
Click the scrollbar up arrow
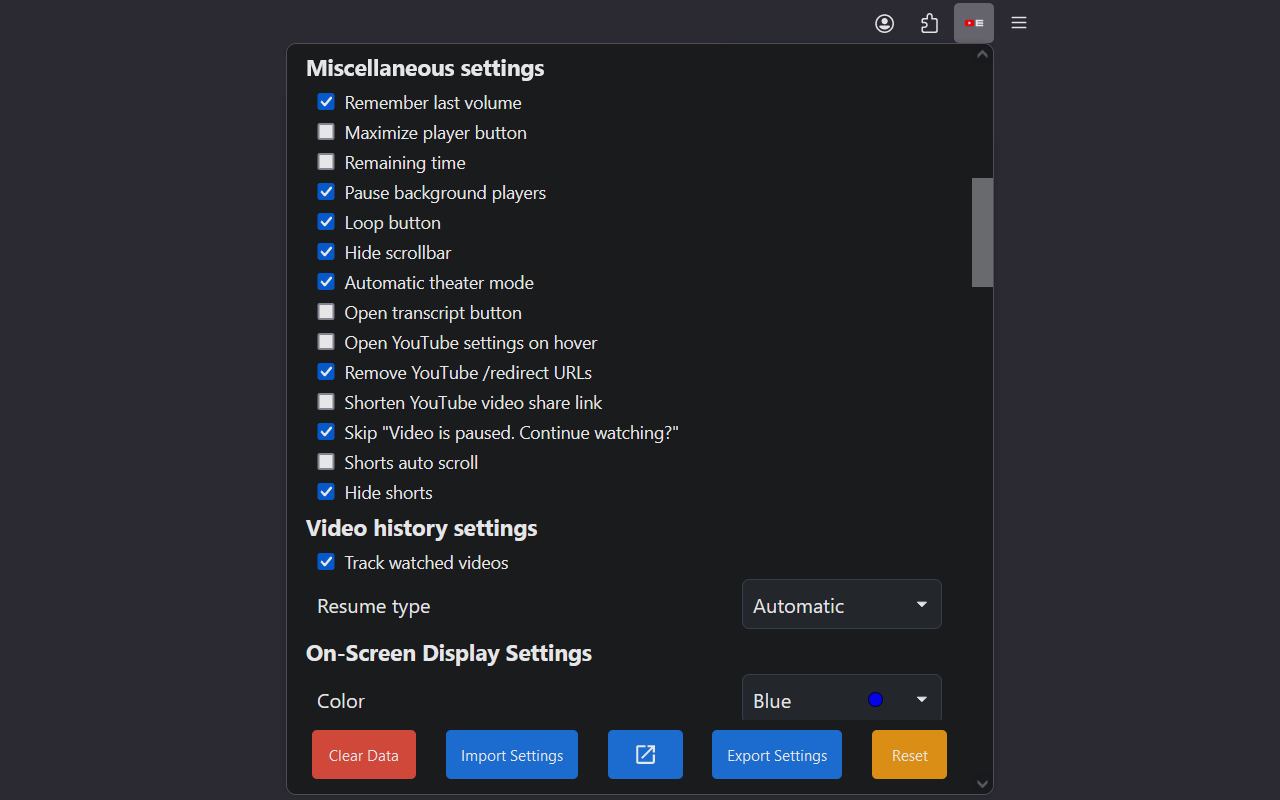[x=982, y=53]
